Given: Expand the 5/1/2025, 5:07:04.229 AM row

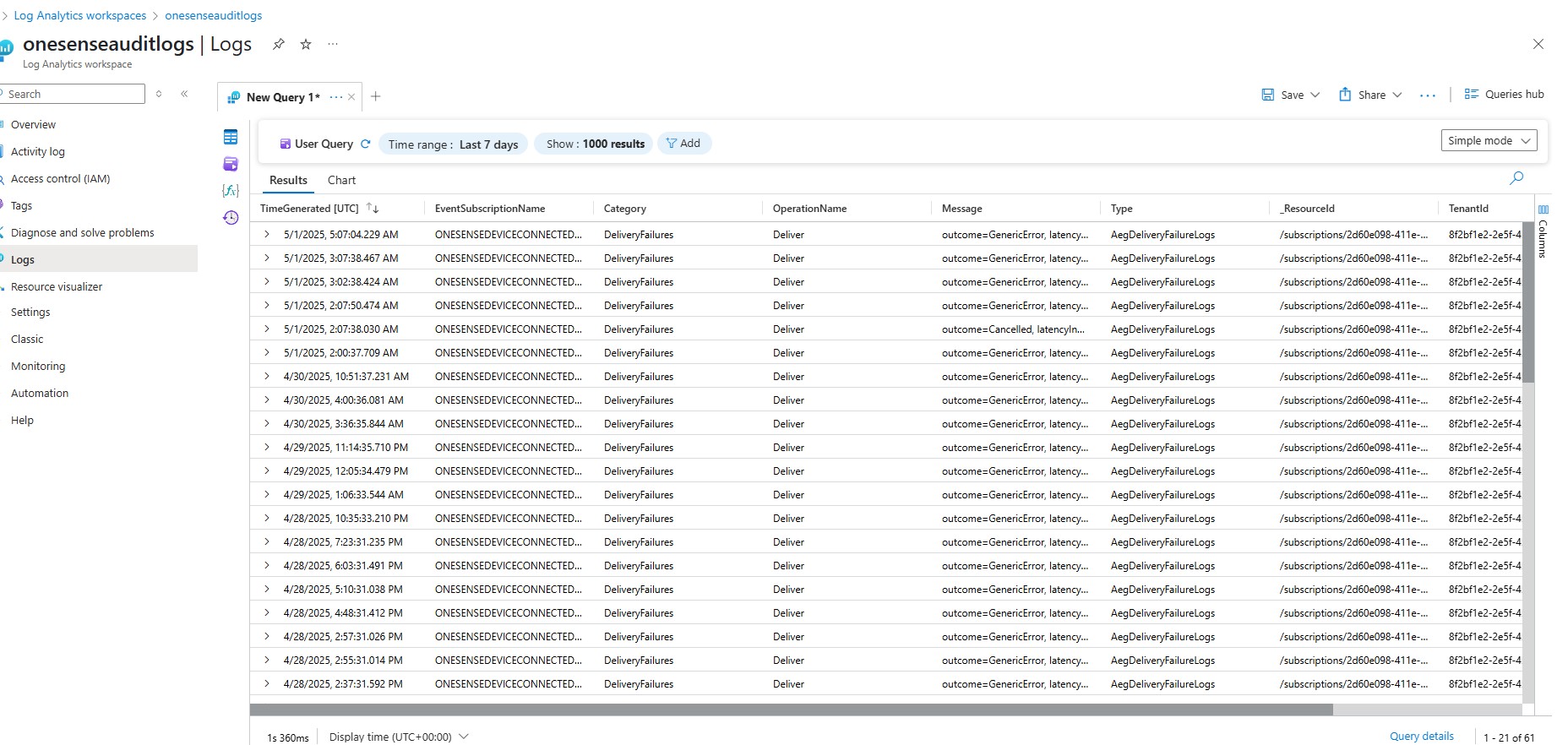Looking at the screenshot, I should (x=267, y=234).
